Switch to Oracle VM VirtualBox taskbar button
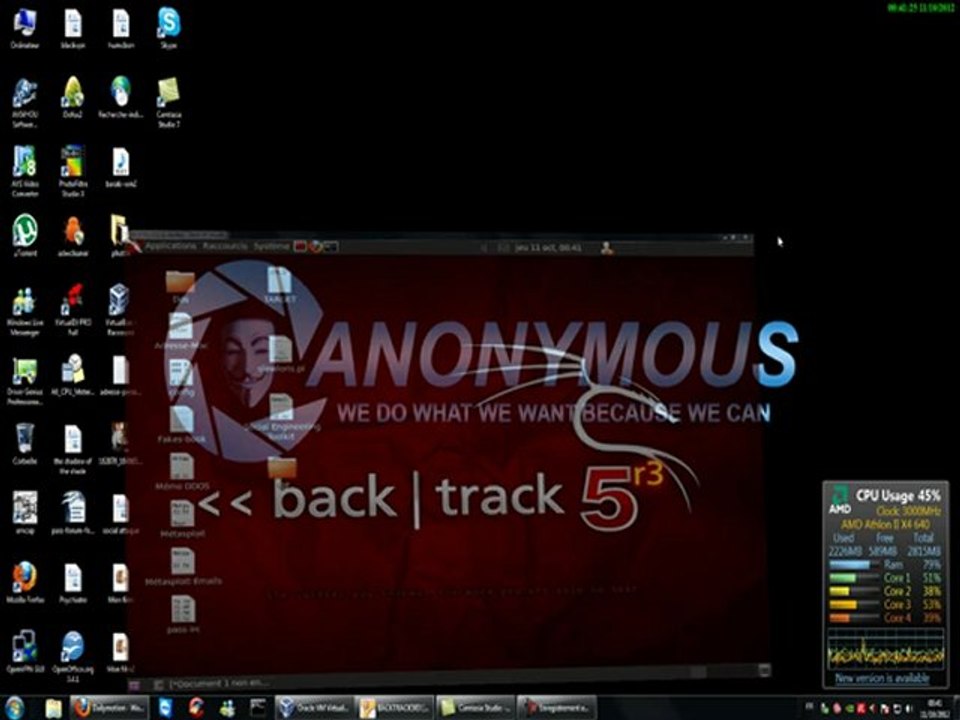960x720 pixels. tap(313, 708)
